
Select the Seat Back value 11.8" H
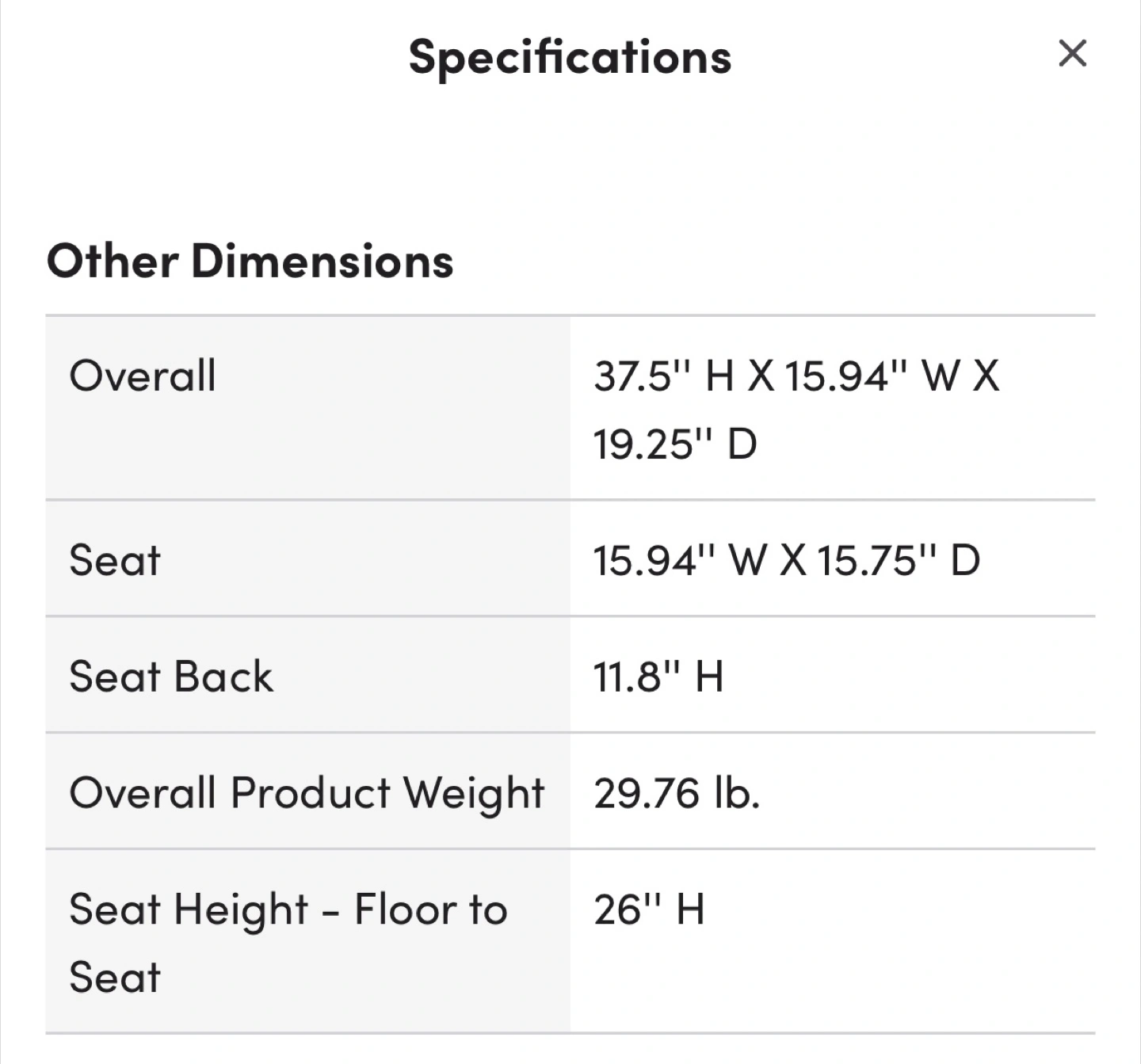click(x=659, y=677)
